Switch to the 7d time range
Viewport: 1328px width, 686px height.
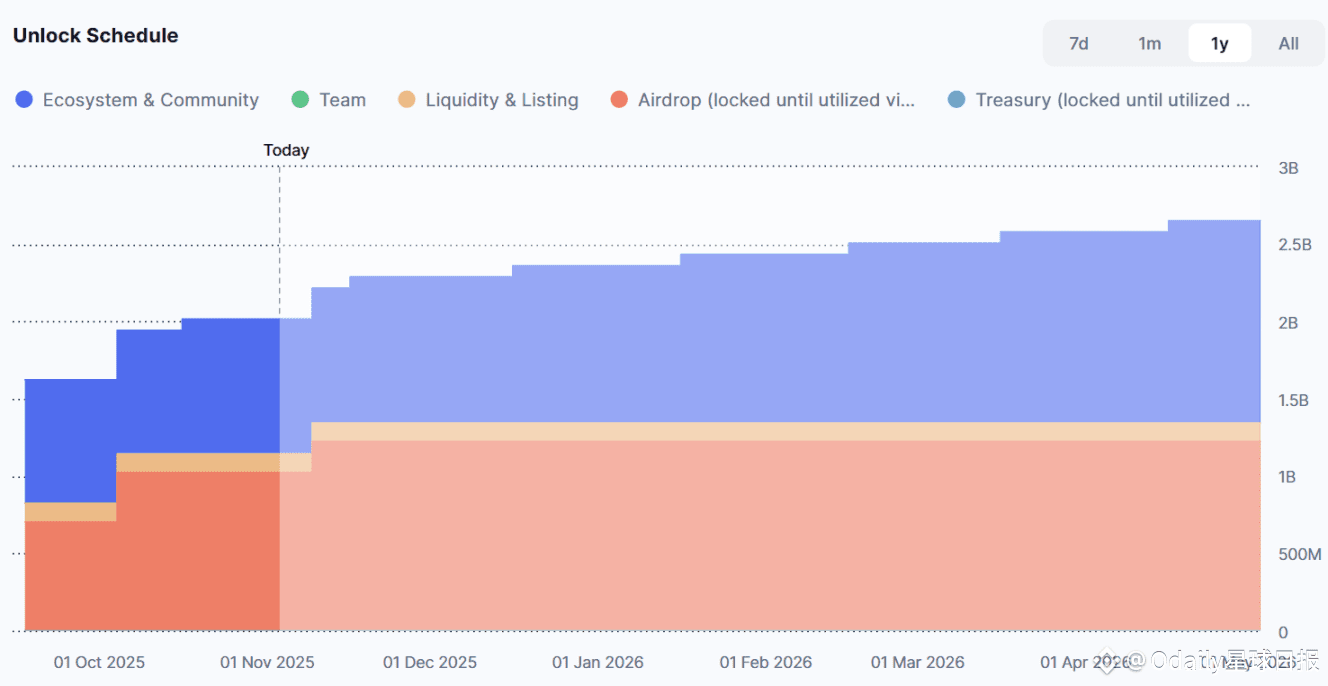1078,44
